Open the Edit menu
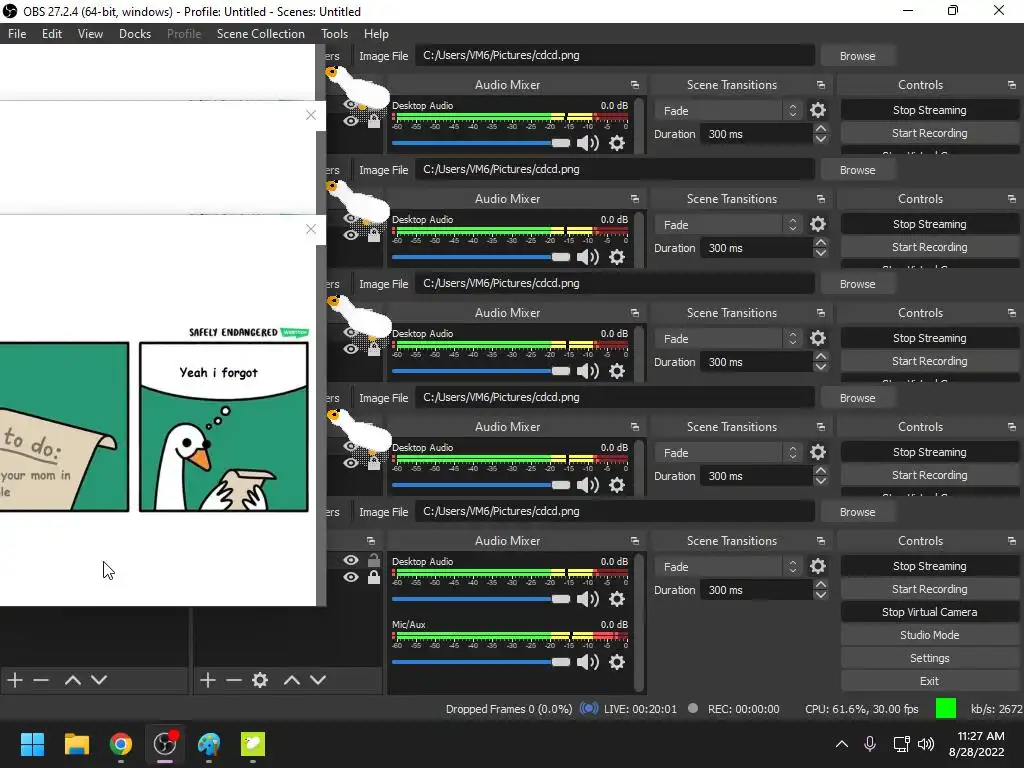The image size is (1024, 768). click(x=52, y=34)
